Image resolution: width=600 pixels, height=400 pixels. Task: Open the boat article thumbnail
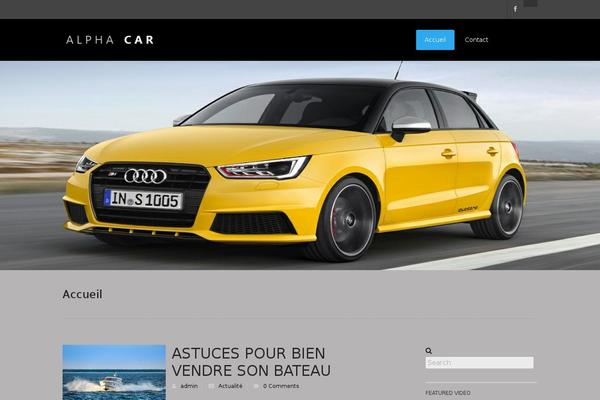114,372
